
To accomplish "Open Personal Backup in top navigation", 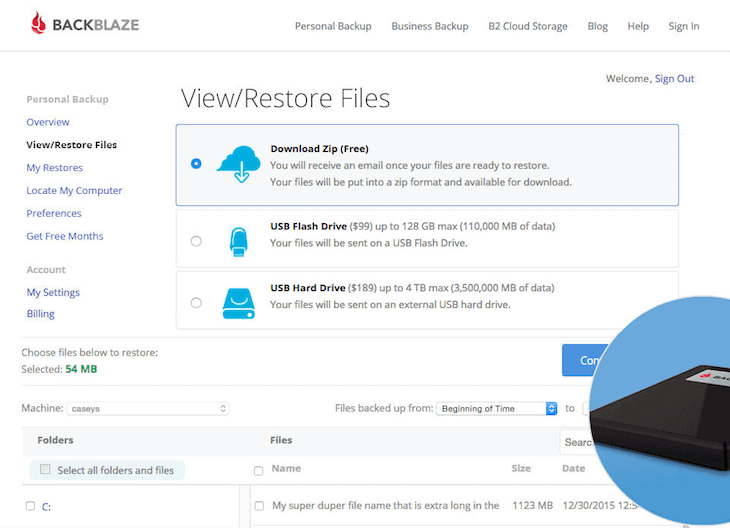I will 333,26.
